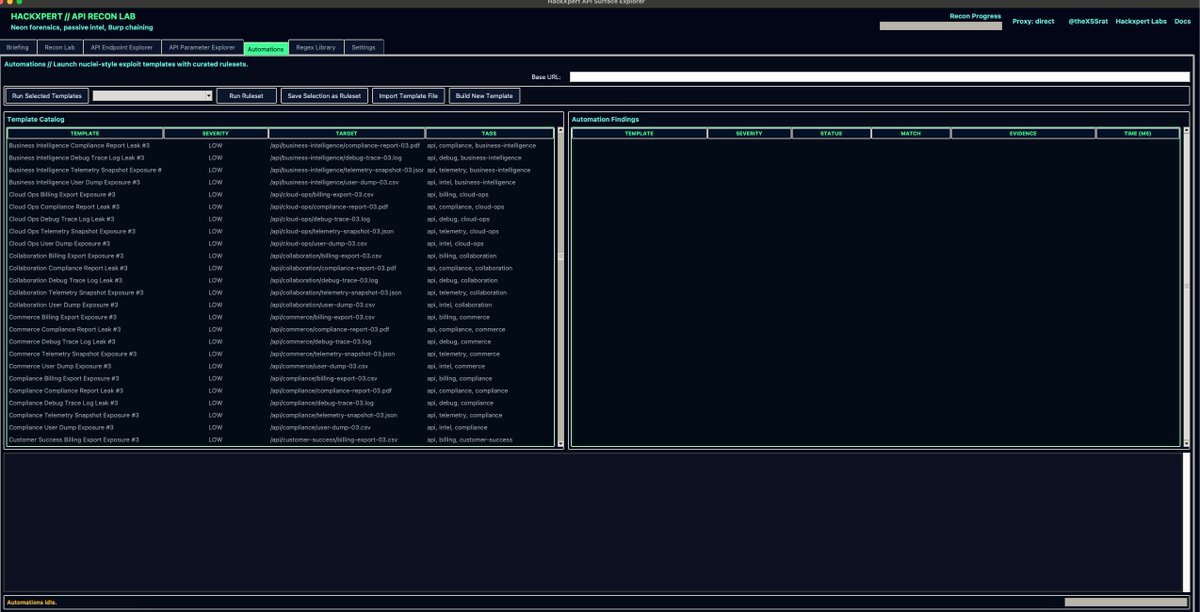Open the Settings tab

tap(364, 47)
